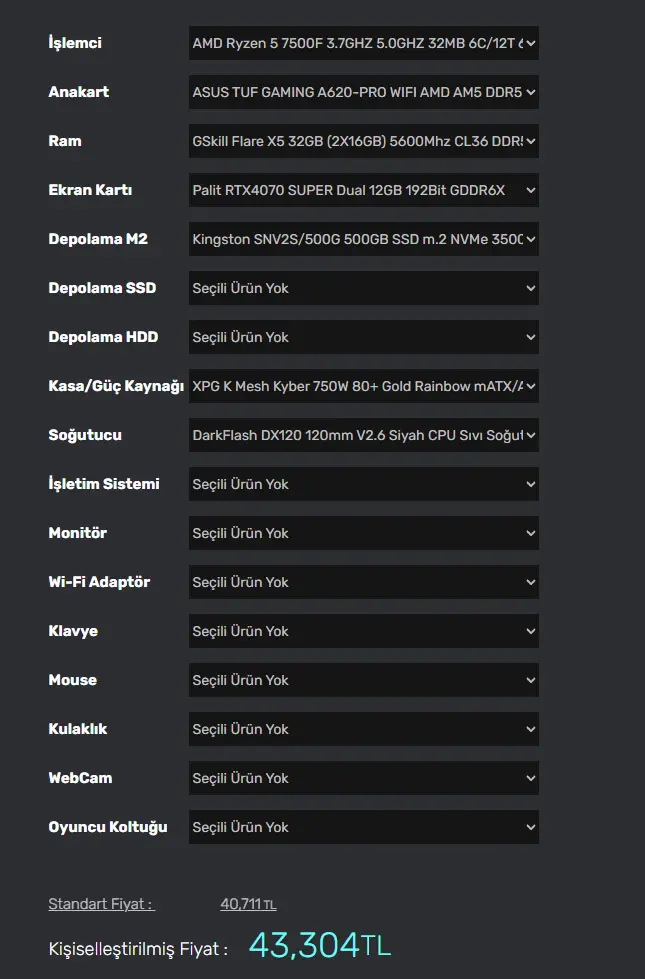Open the Oyuncu Koltuğu dropdown
The width and height of the screenshot is (645, 979).
pyautogui.click(x=363, y=827)
